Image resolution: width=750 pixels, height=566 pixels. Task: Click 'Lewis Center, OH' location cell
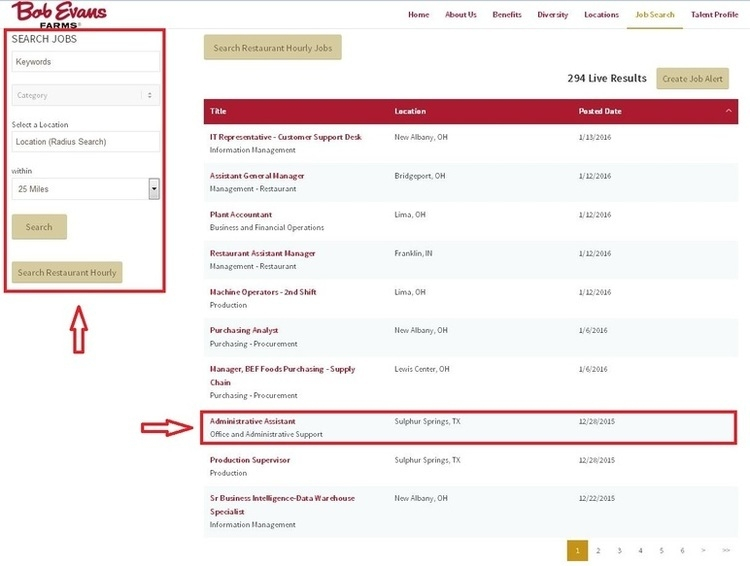[x=421, y=369]
